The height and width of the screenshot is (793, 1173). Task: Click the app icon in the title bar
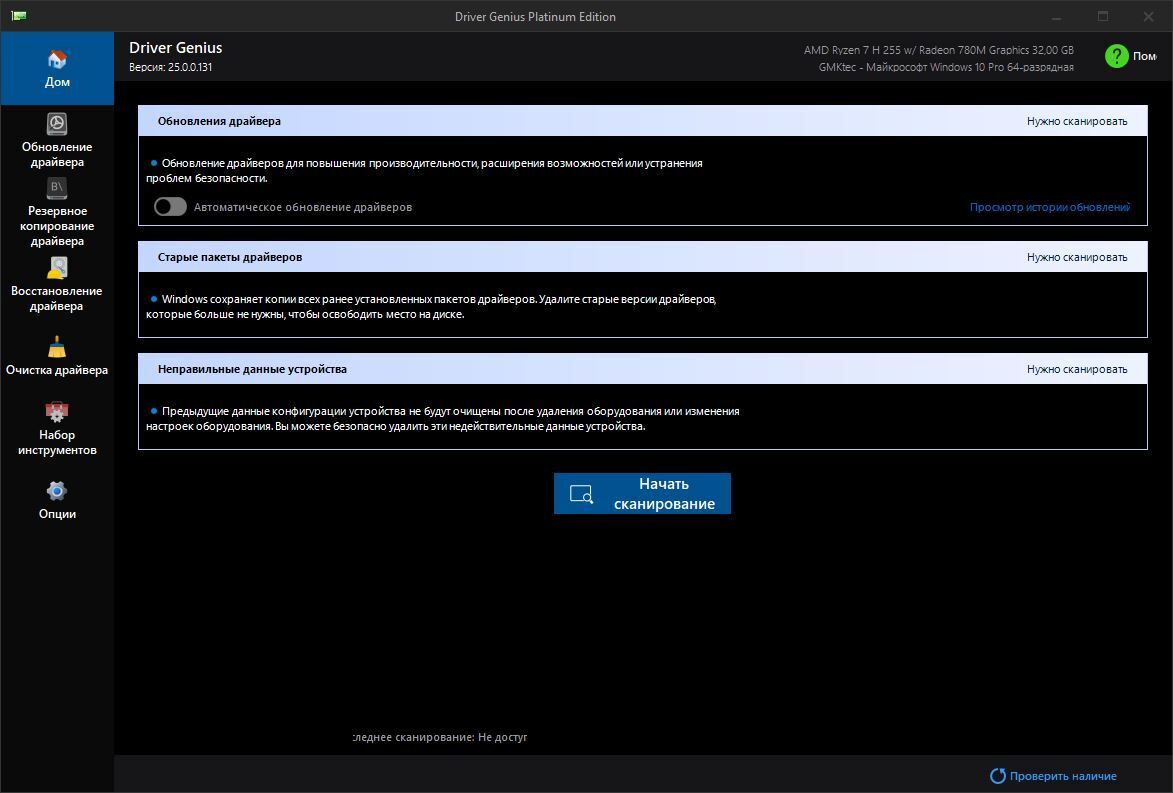point(18,16)
